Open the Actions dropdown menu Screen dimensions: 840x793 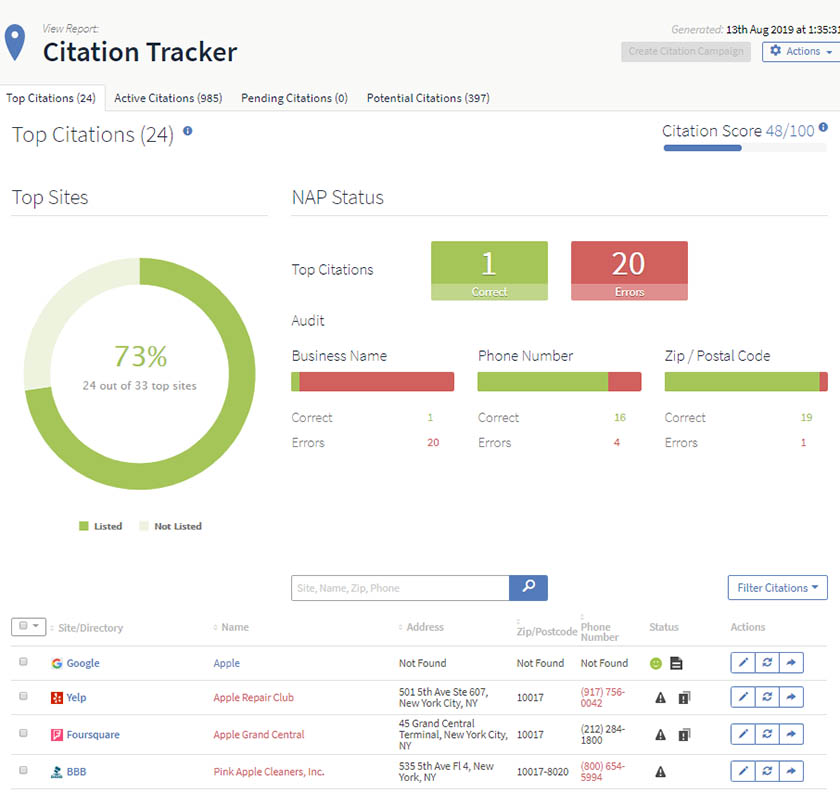coord(801,51)
